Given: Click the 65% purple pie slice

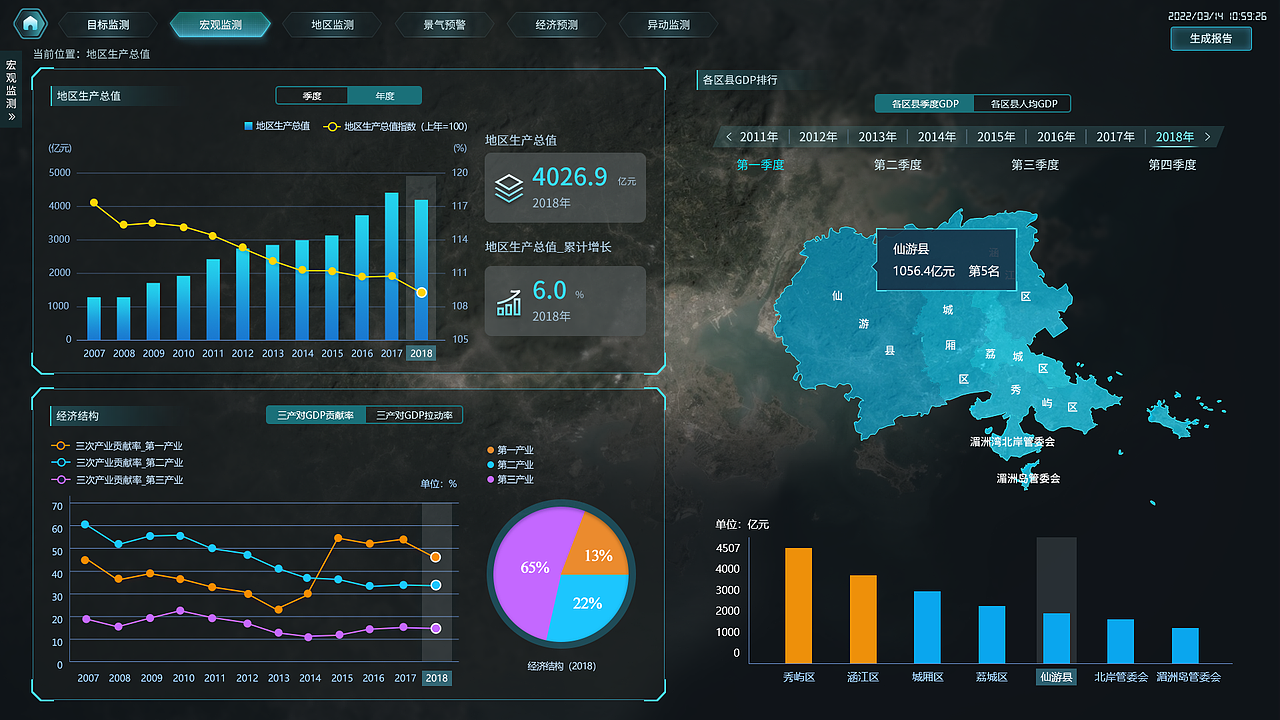Looking at the screenshot, I should coord(530,570).
